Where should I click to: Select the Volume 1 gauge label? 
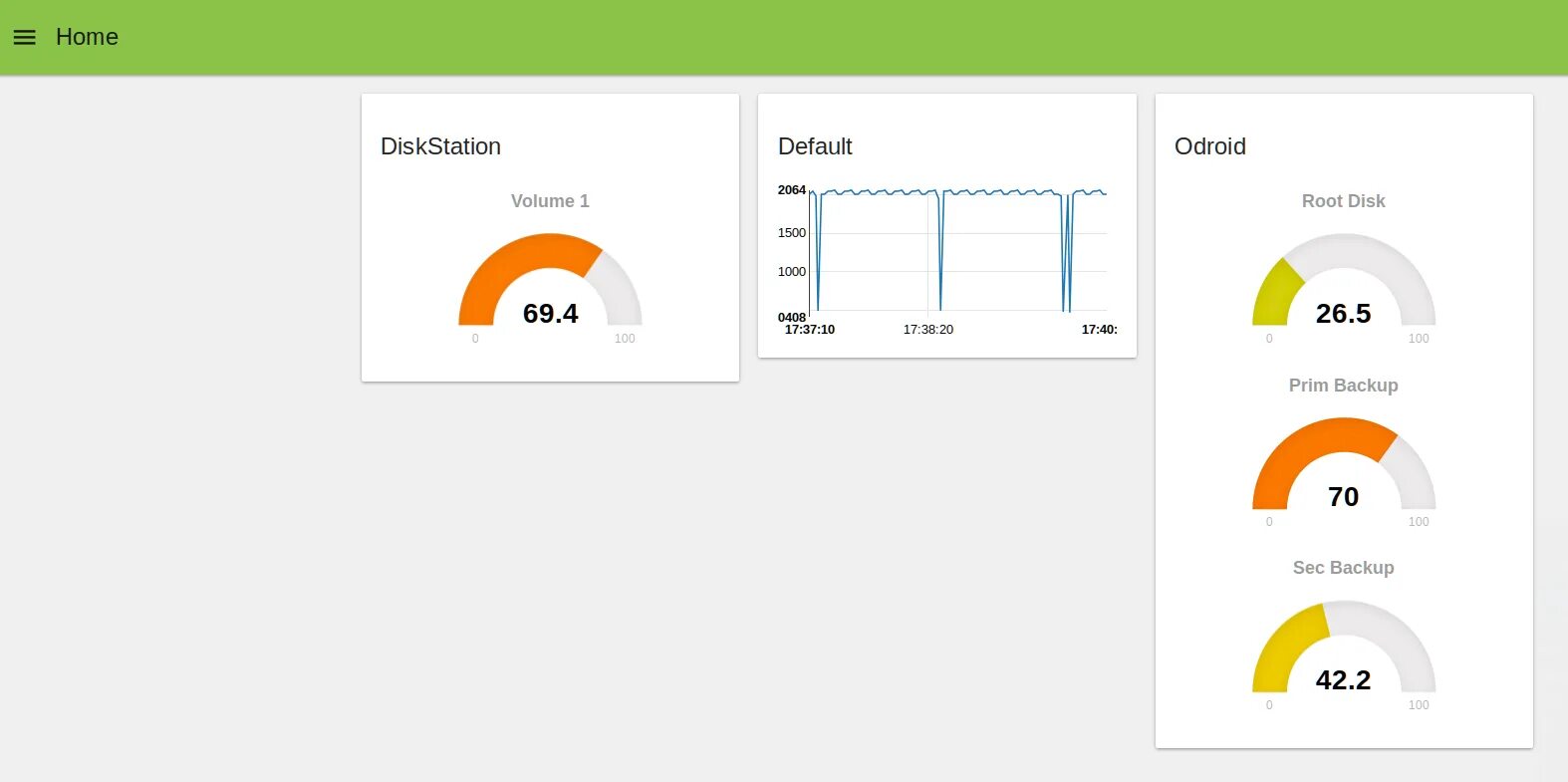point(550,201)
